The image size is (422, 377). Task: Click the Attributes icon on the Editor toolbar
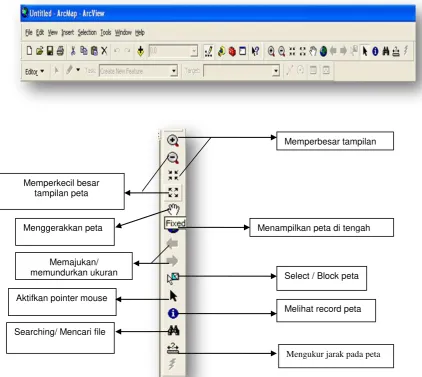point(313,70)
